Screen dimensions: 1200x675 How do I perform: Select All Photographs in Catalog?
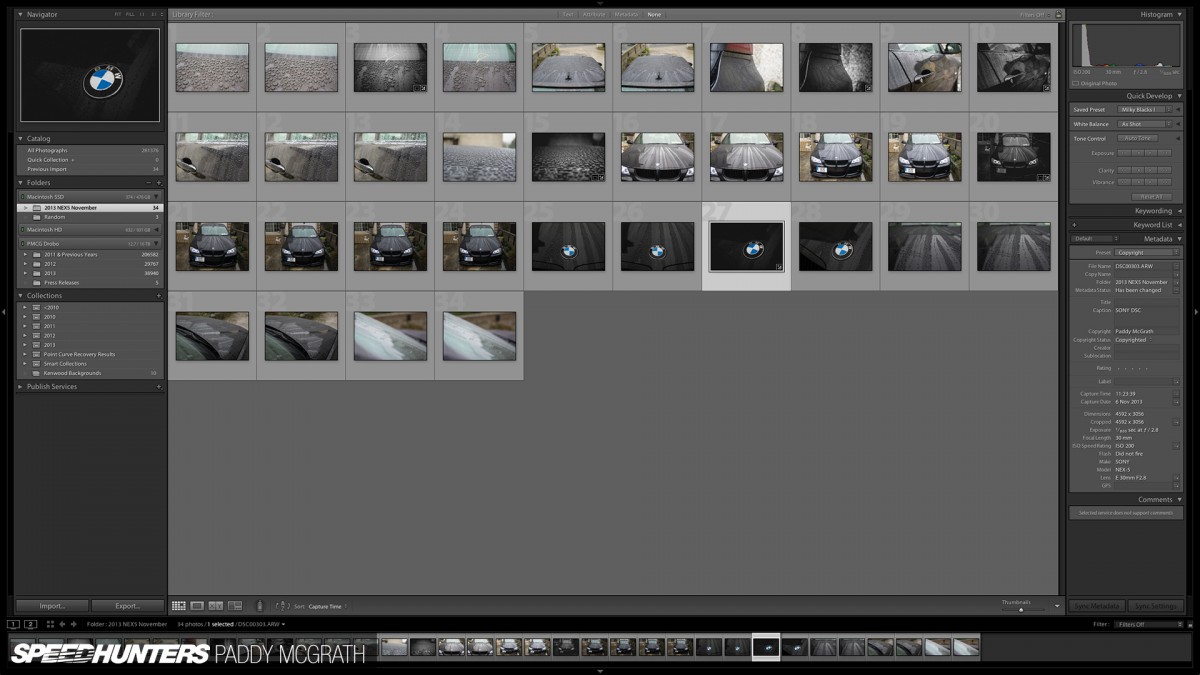pyautogui.click(x=48, y=150)
